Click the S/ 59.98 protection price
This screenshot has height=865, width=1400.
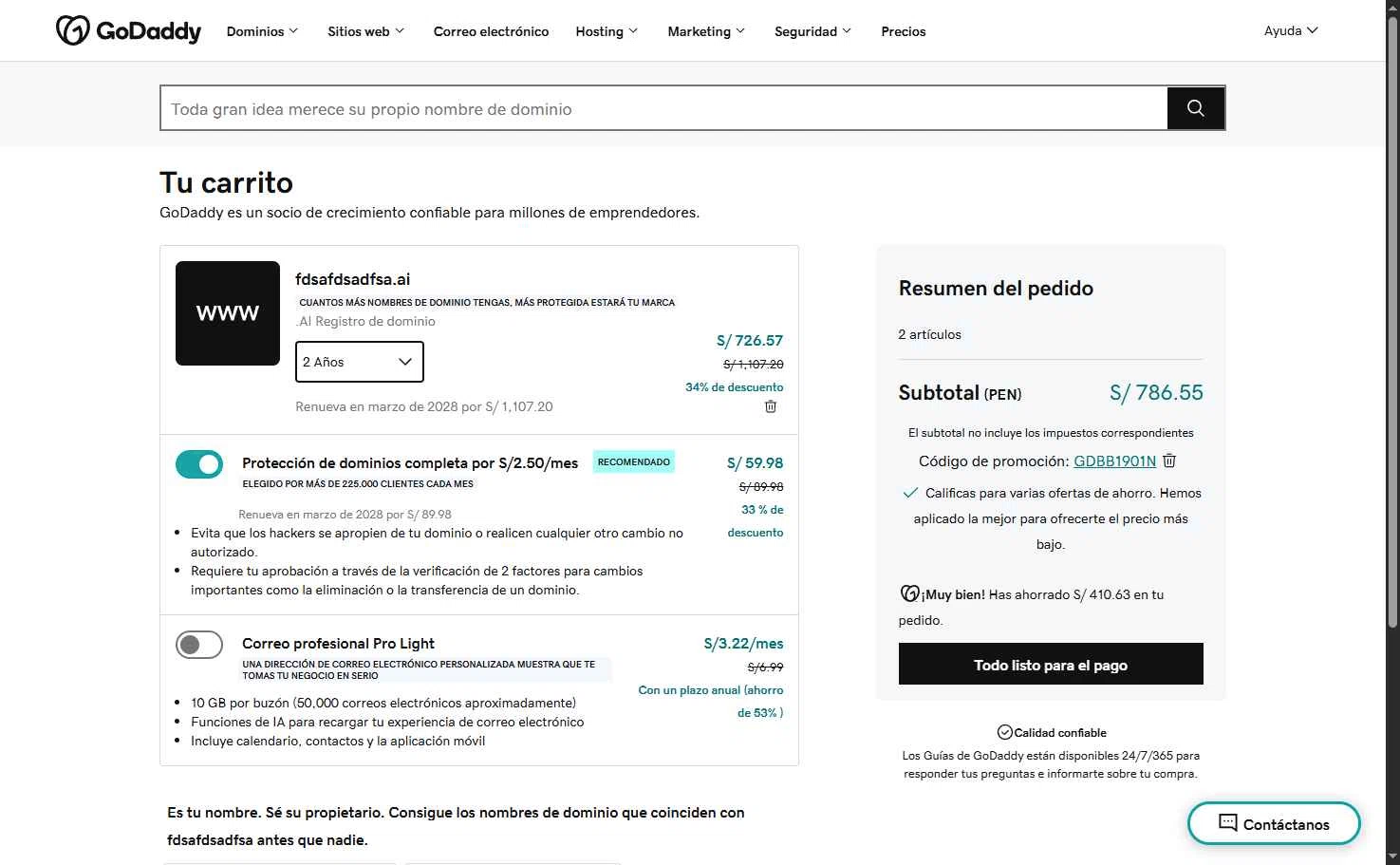(755, 462)
